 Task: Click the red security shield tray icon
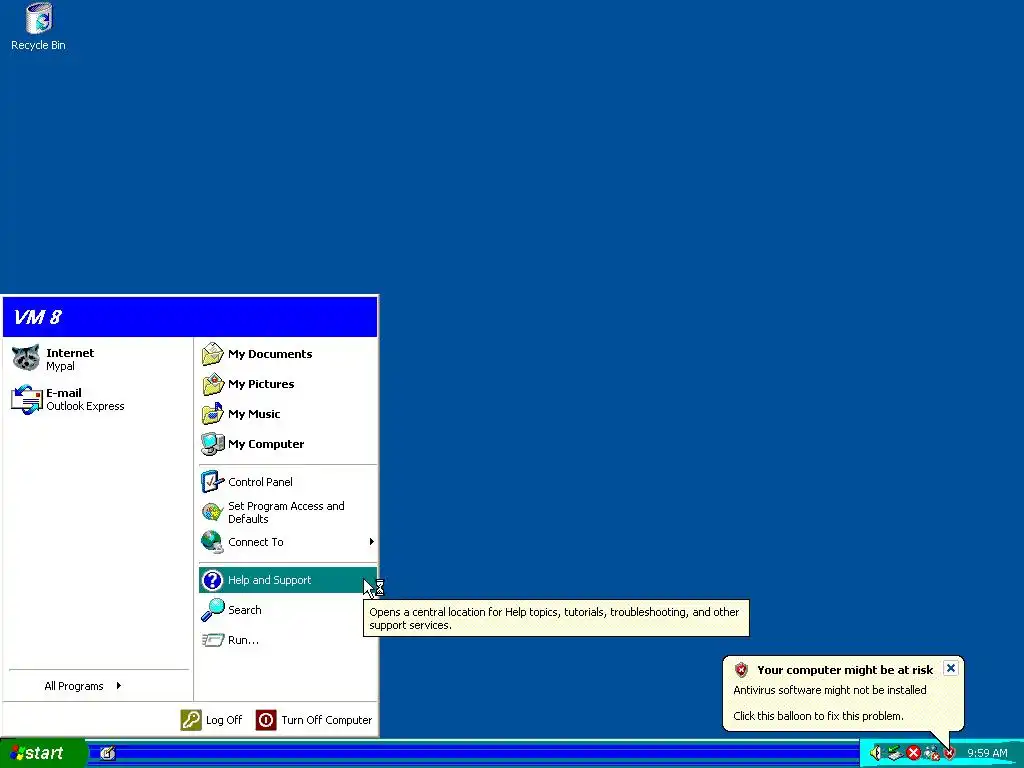pyautogui.click(x=950, y=753)
